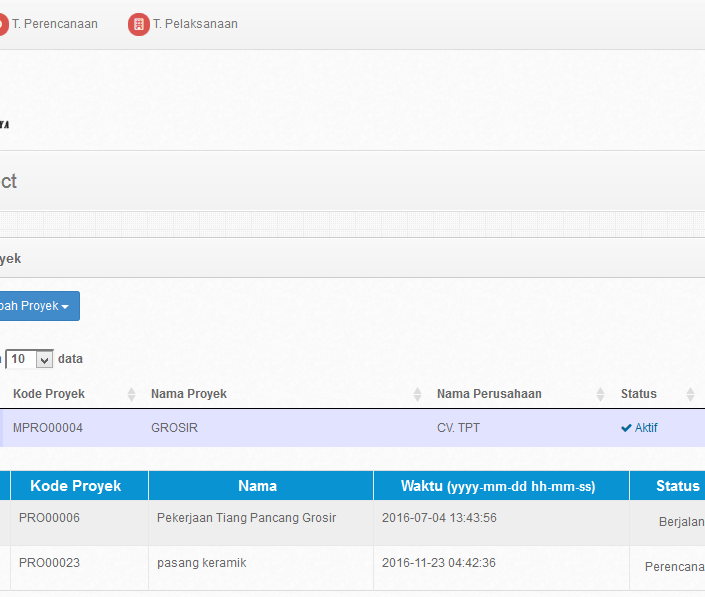Viewport: 705px width, 597px height.
Task: Select the MPRO00004 project row
Action: pyautogui.click(x=48, y=428)
